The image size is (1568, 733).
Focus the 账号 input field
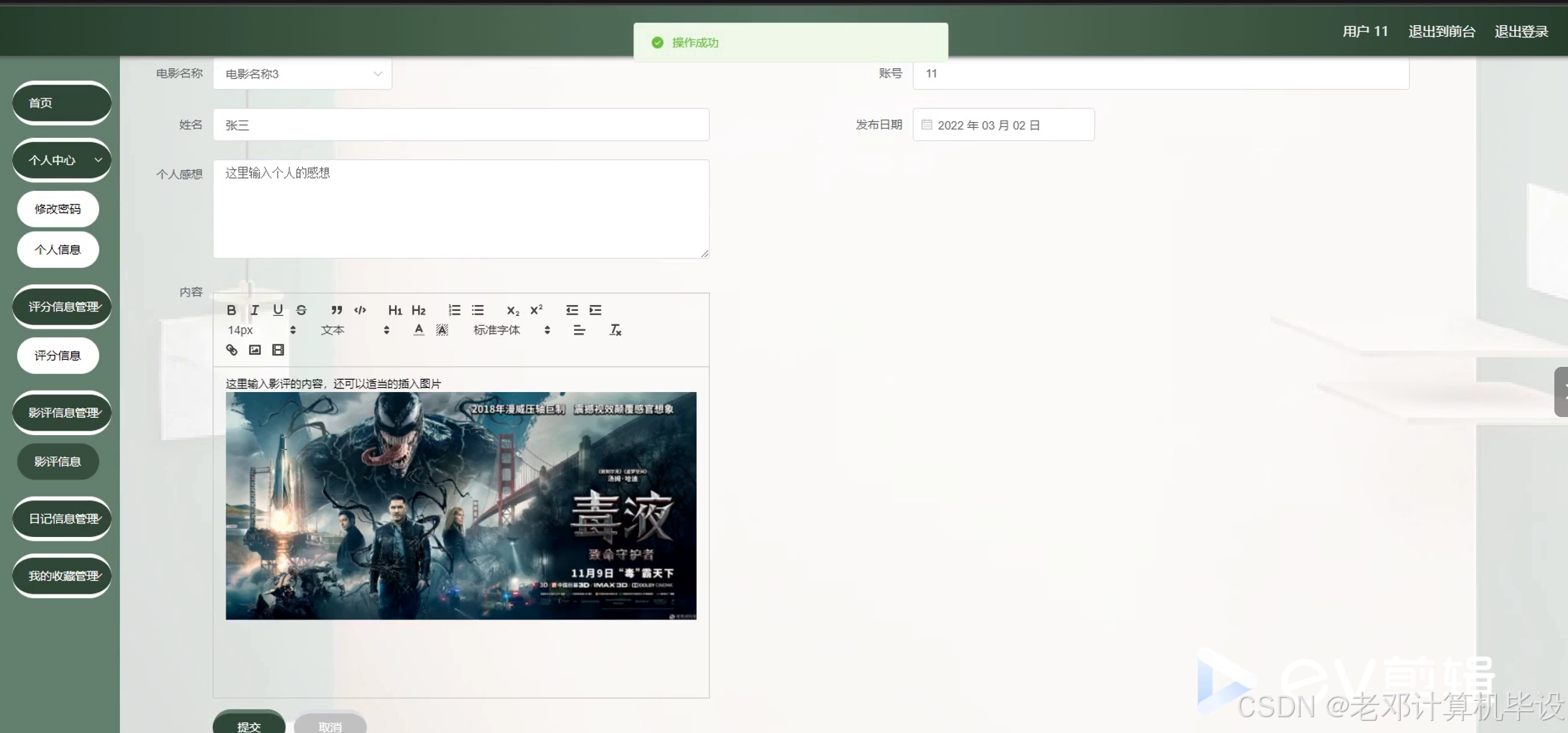(x=1161, y=74)
